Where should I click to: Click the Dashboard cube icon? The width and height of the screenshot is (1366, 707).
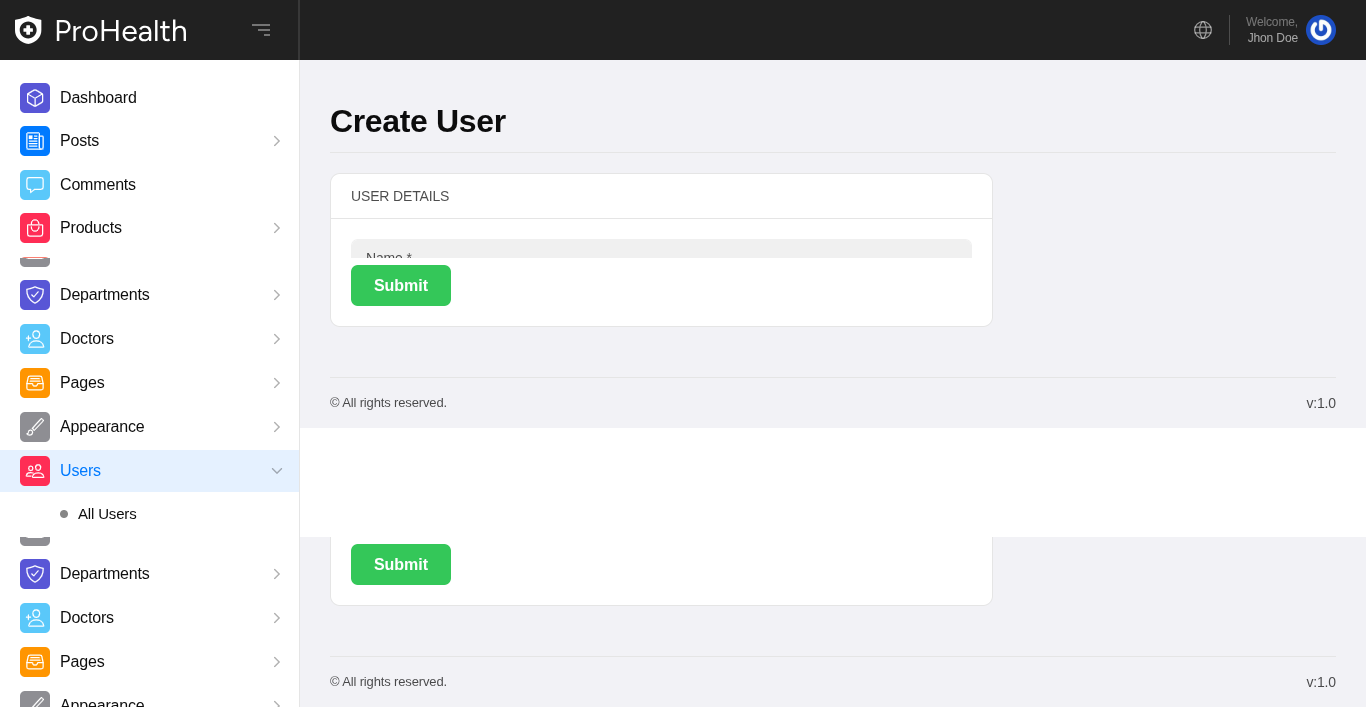pos(35,98)
